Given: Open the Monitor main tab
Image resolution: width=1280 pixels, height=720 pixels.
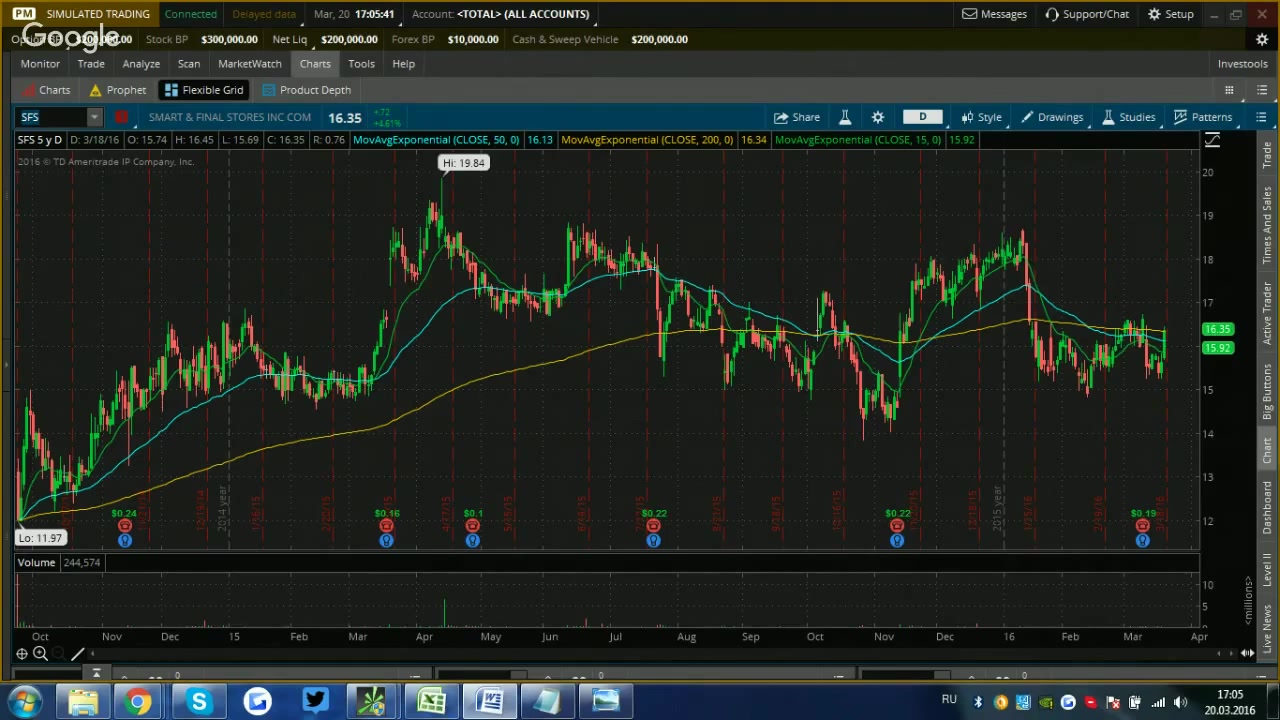Looking at the screenshot, I should point(40,64).
